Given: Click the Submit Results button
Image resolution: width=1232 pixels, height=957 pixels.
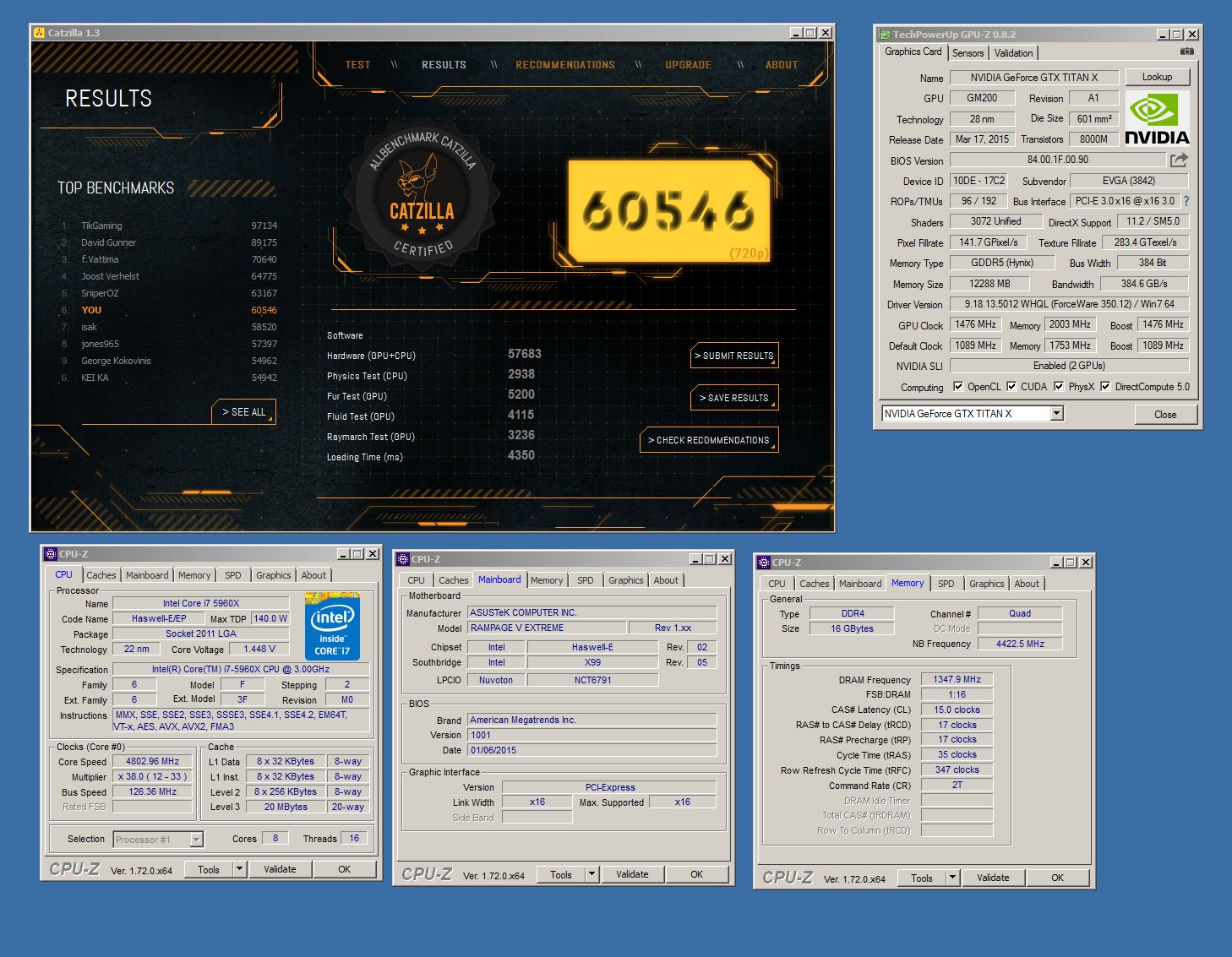Looking at the screenshot, I should [x=734, y=356].
